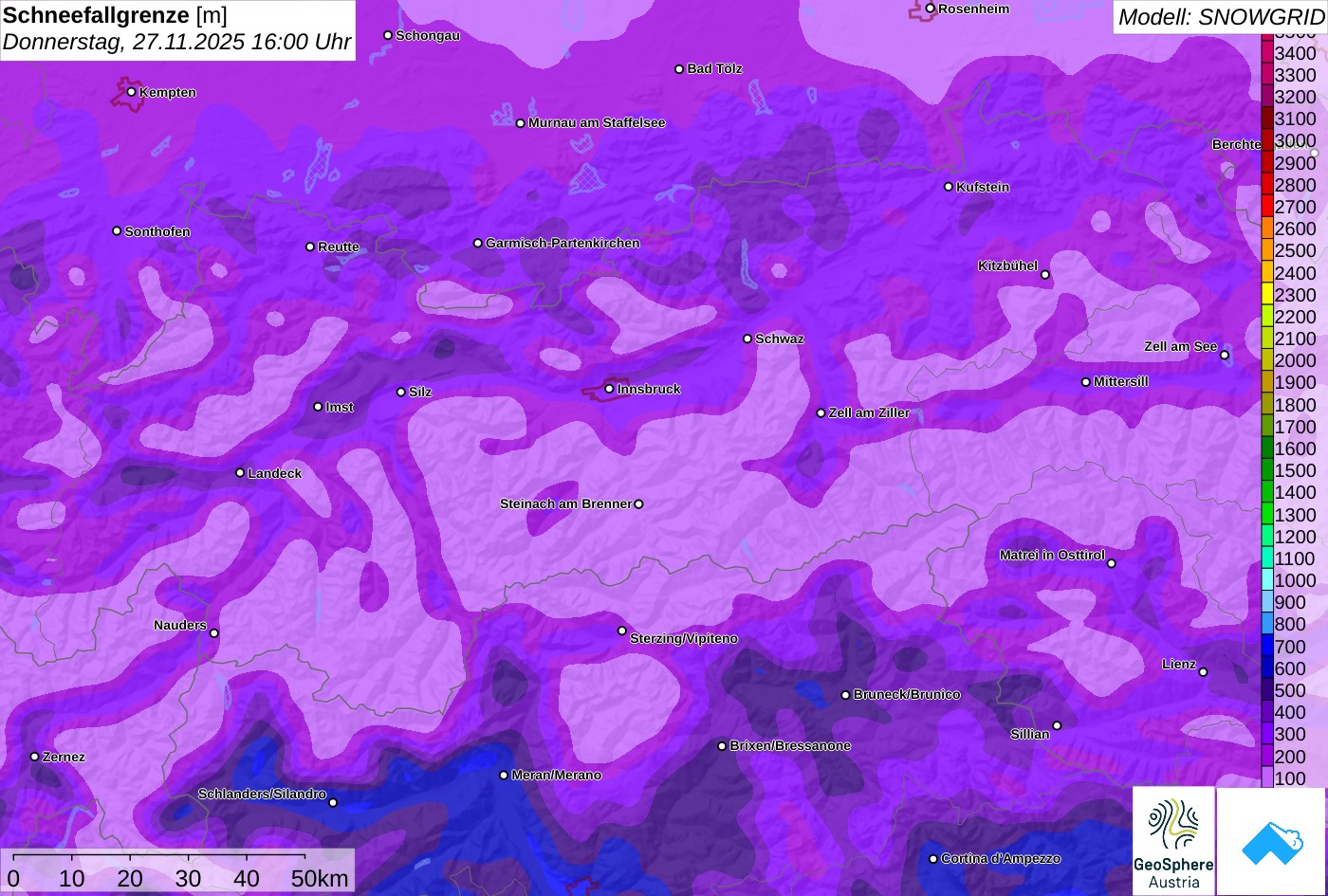Screen dimensions: 1328x896
Task: Click the Mittersill marker dot
Action: (1086, 382)
